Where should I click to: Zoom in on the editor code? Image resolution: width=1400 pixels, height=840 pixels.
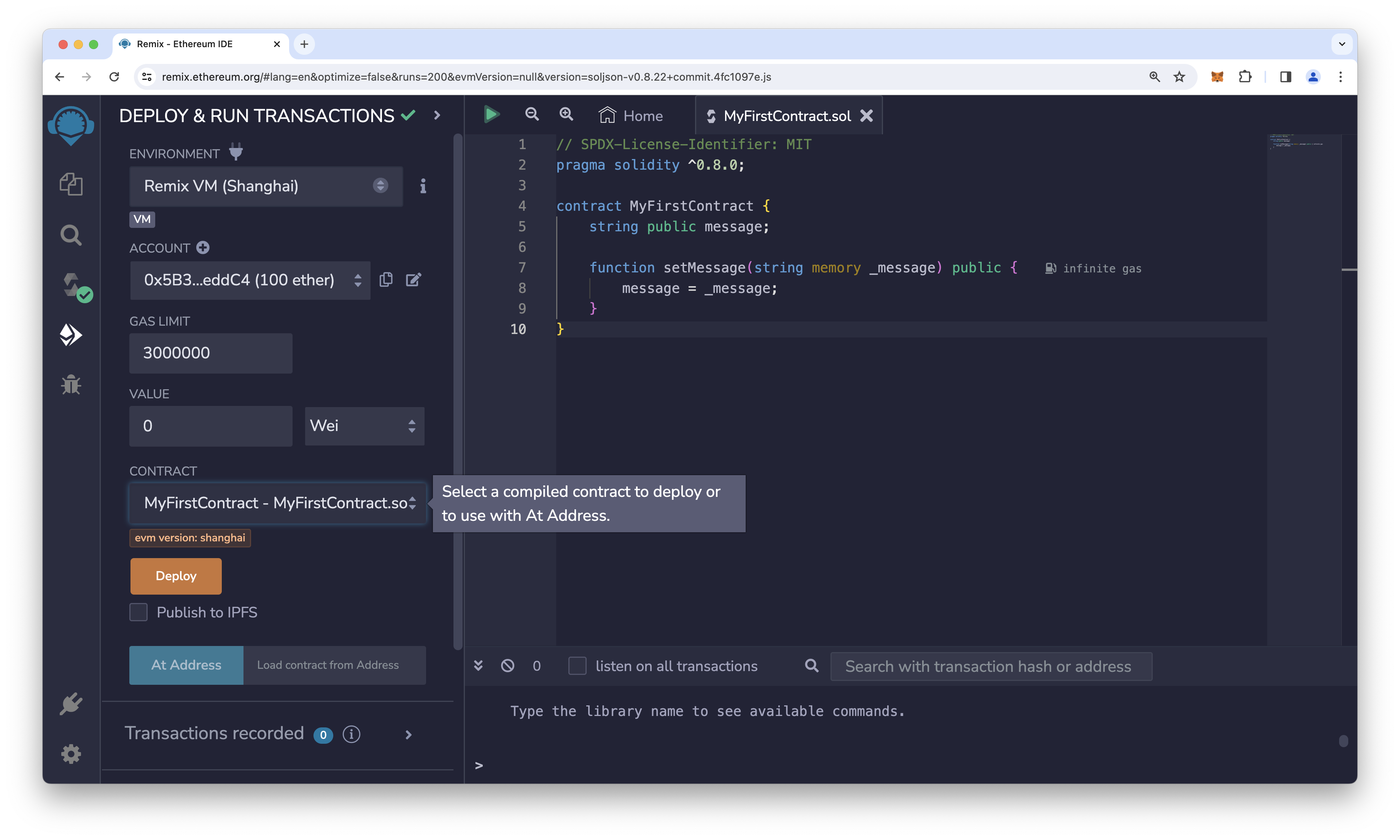coord(566,115)
